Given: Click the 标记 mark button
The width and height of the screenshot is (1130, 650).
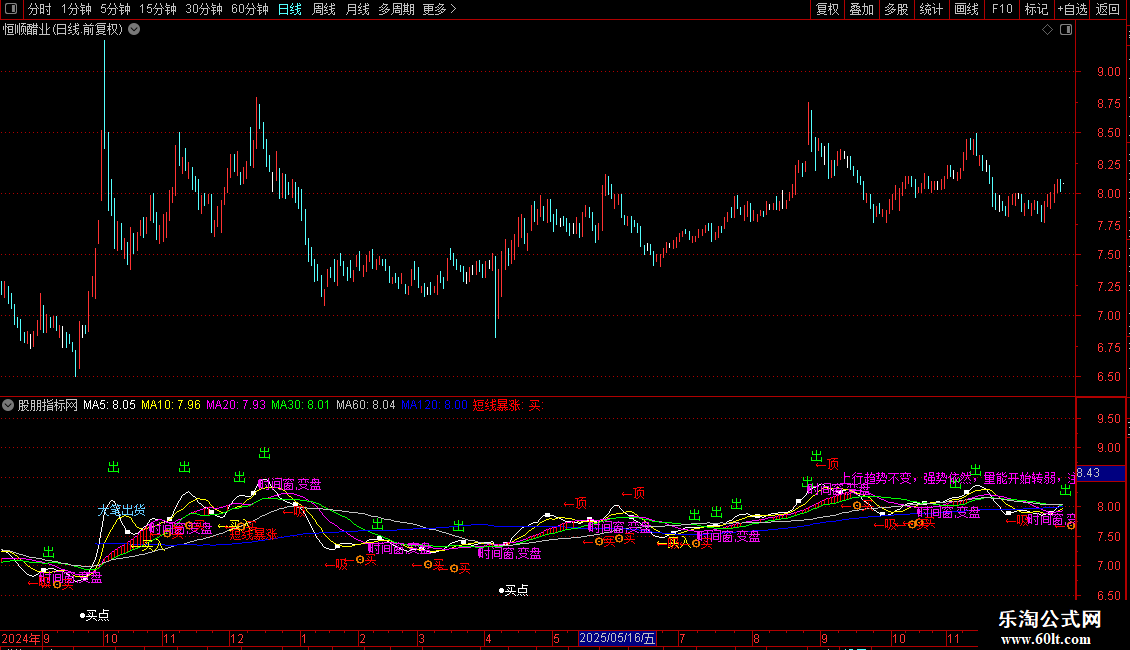Looking at the screenshot, I should tap(1036, 9).
